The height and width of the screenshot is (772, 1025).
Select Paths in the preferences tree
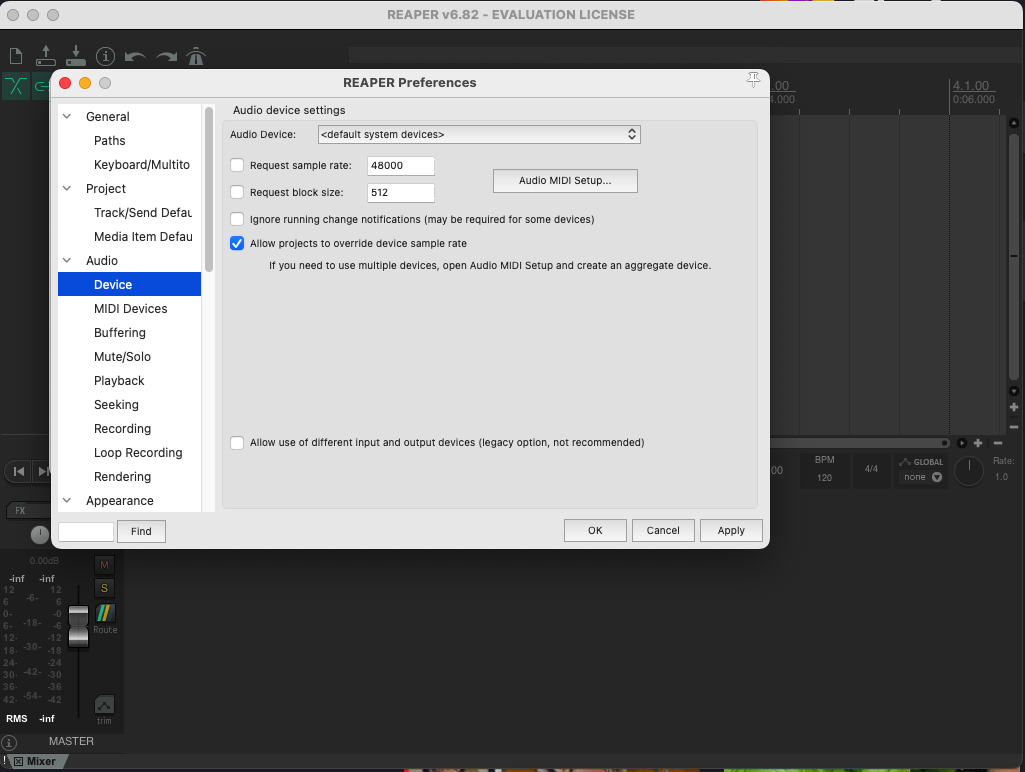[x=109, y=141]
